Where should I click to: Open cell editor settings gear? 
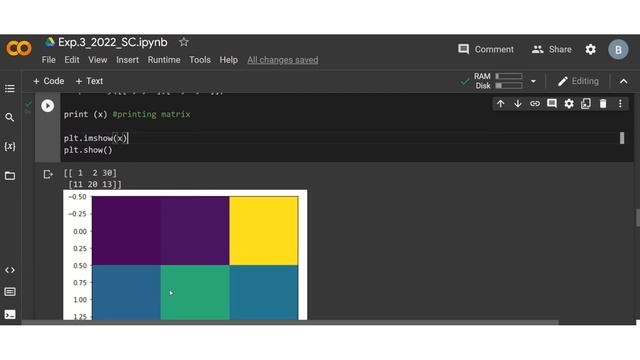click(569, 104)
